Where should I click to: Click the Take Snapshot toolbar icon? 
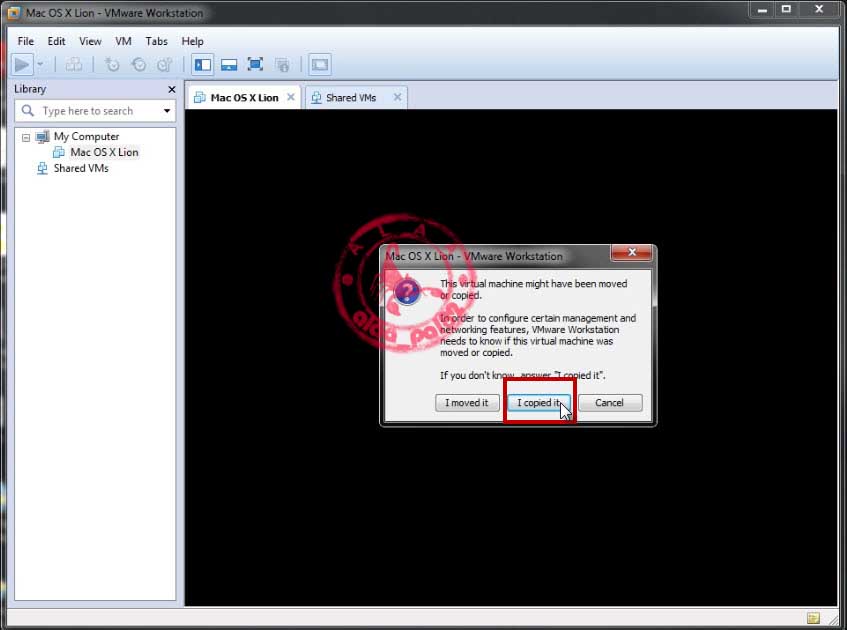(112, 65)
